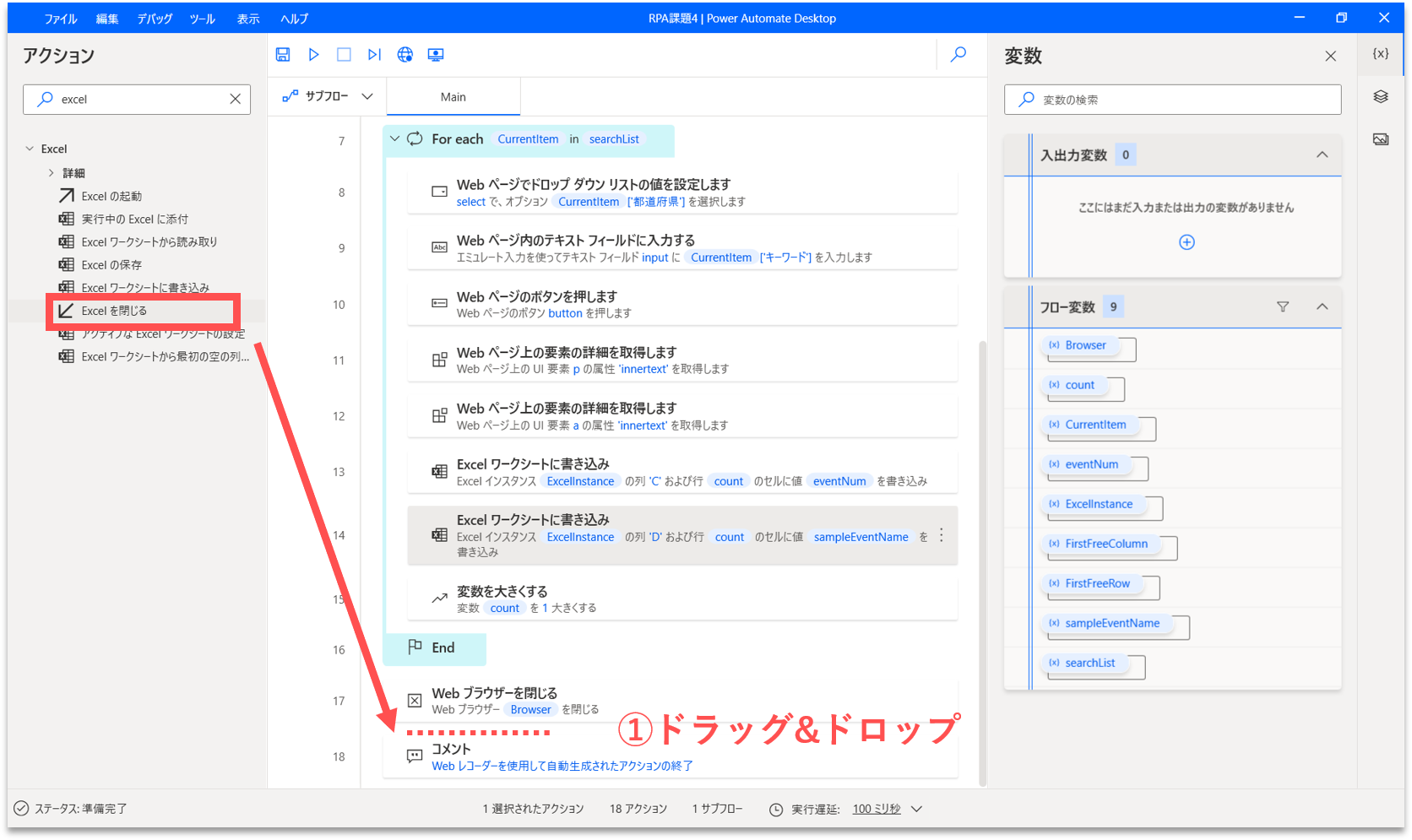Open the desktop recorder icon
The height and width of the screenshot is (840, 1412).
click(436, 55)
